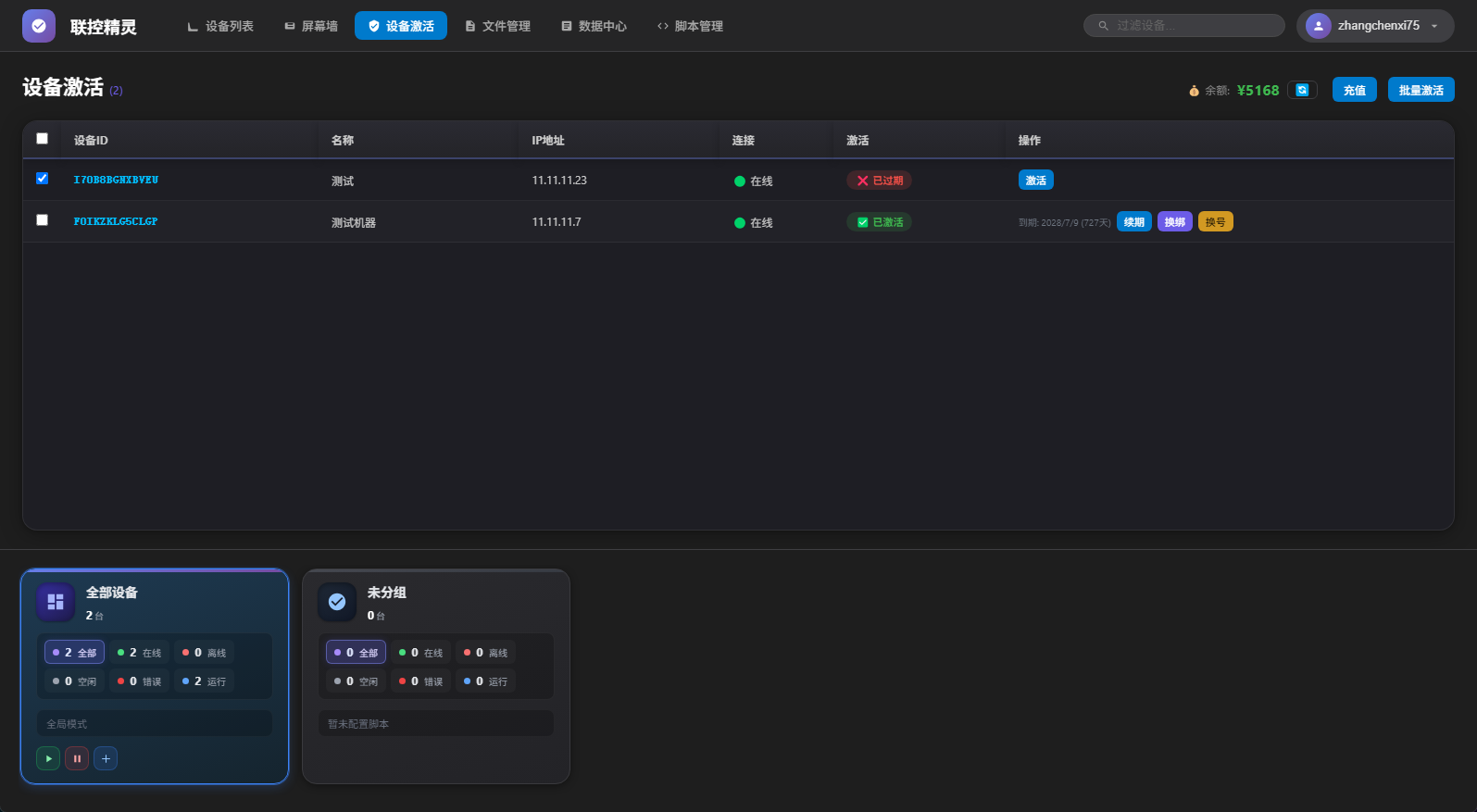This screenshot has width=1477, height=812.
Task: Click the 全部设备 grid group icon
Action: tap(56, 602)
